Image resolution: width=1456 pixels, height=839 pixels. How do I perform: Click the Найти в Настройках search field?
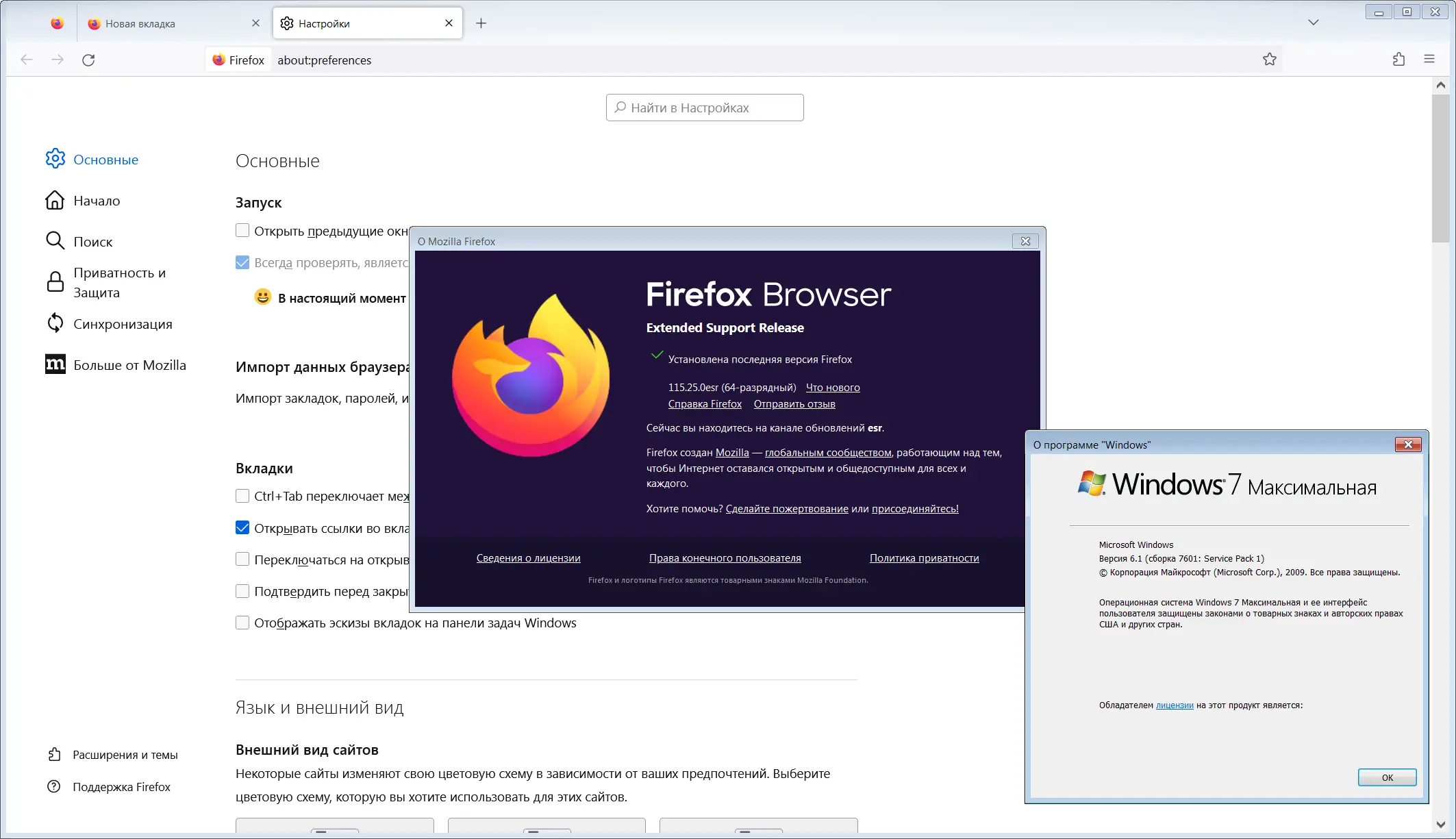(x=705, y=108)
